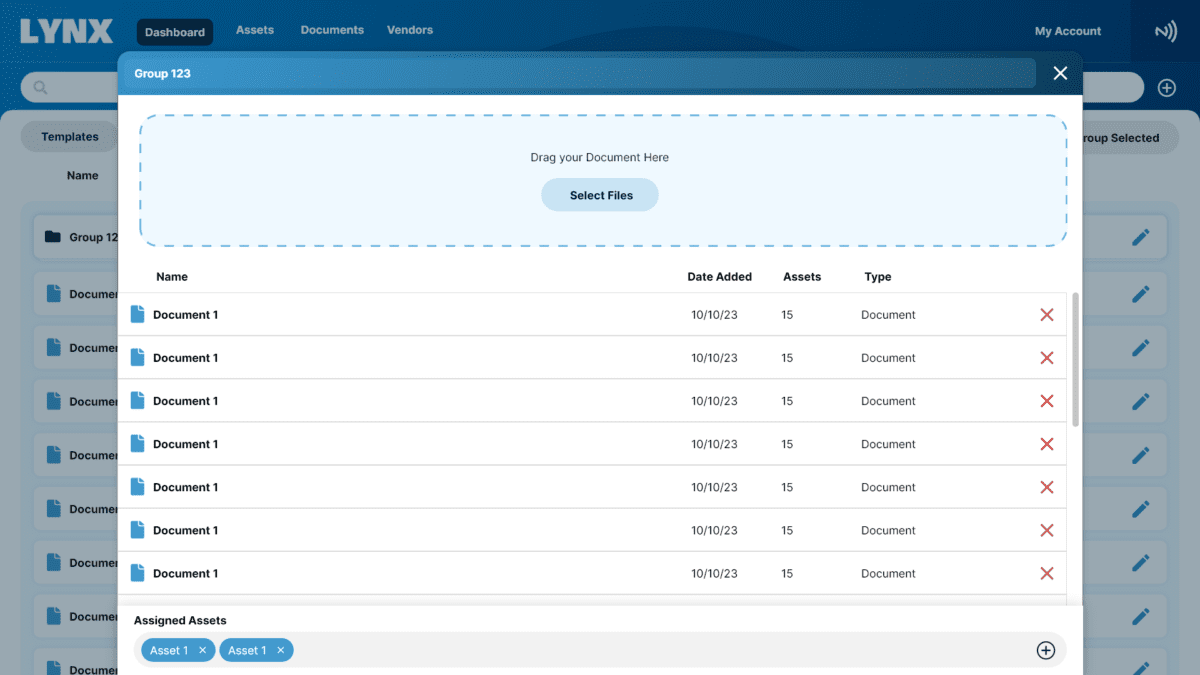The width and height of the screenshot is (1200, 675).
Task: Add an asset using plus circle icon
Action: click(1045, 651)
